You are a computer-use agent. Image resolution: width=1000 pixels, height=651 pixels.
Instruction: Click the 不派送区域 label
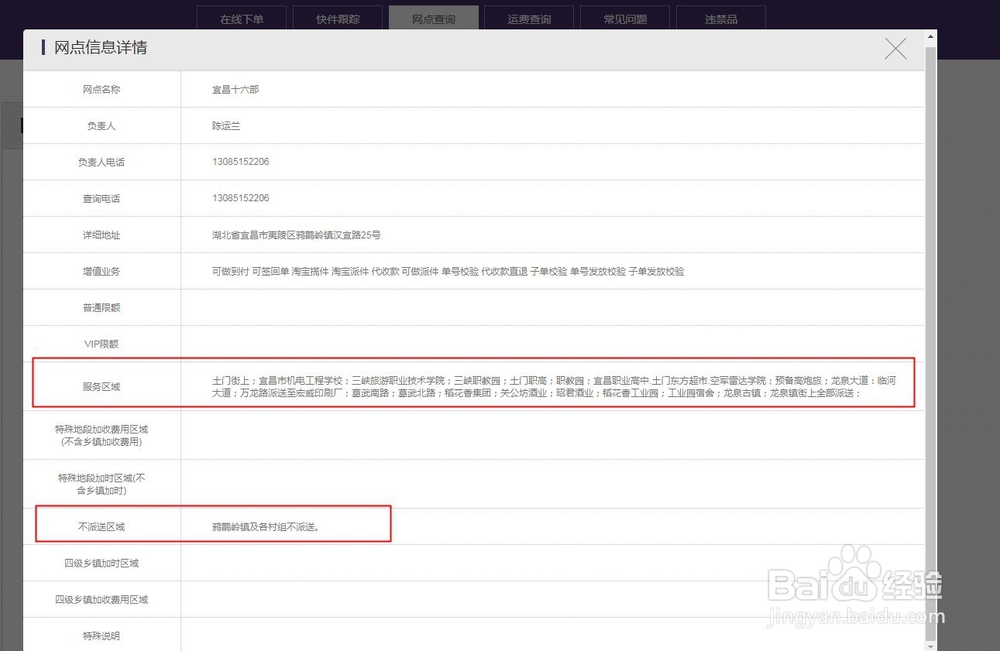101,527
